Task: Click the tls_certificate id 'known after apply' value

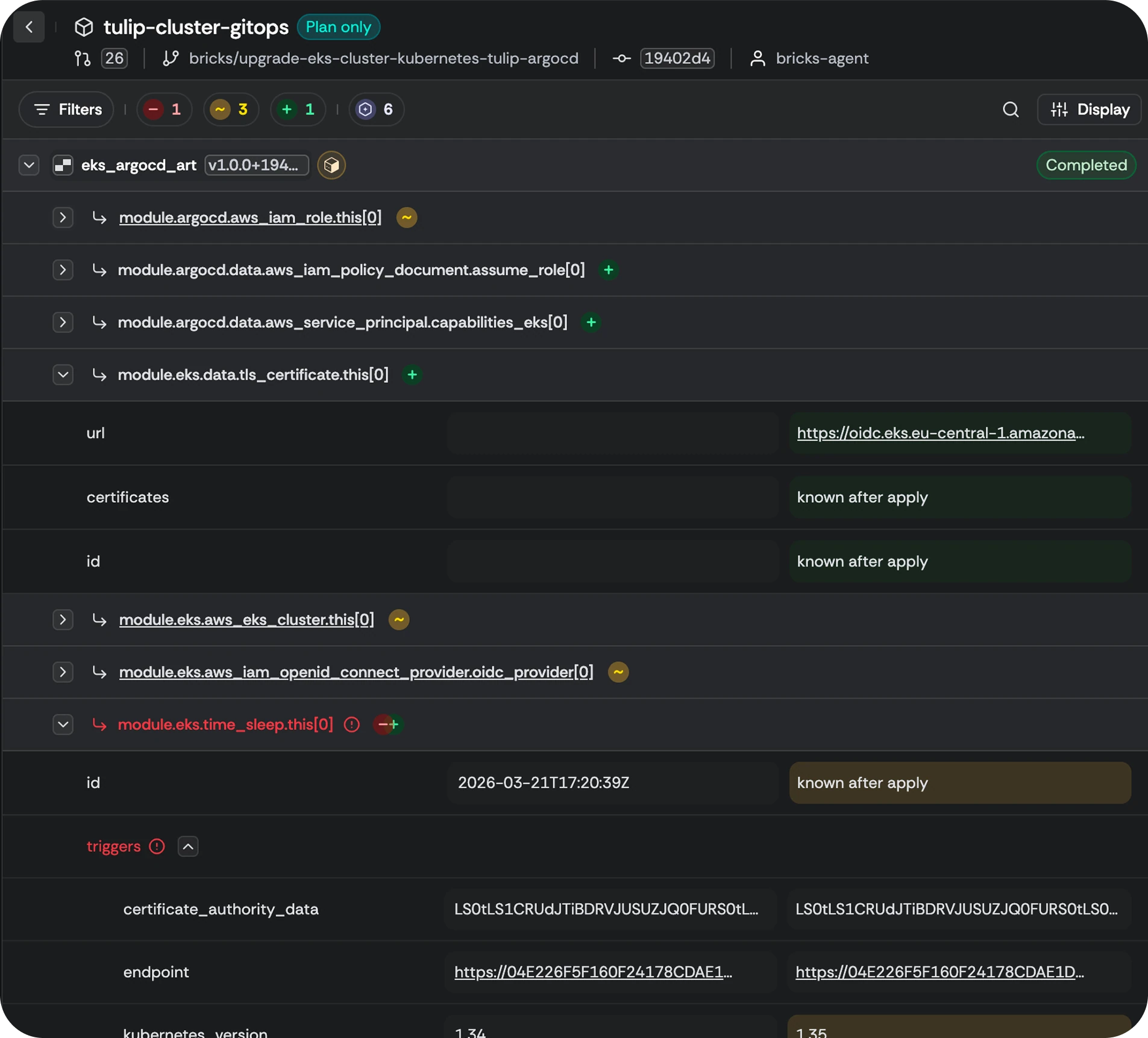Action: [960, 561]
